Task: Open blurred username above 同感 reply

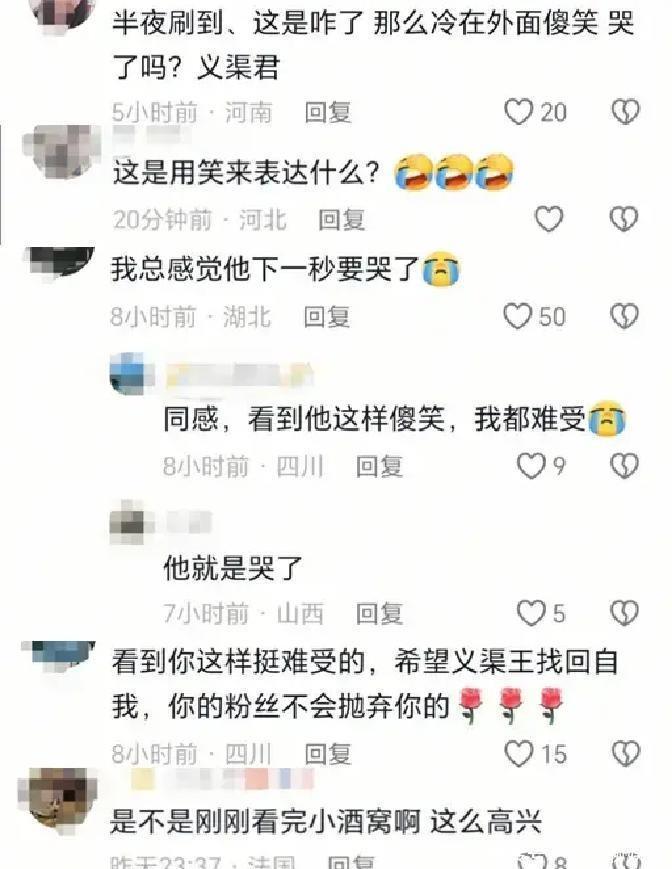Action: pyautogui.click(x=240, y=374)
